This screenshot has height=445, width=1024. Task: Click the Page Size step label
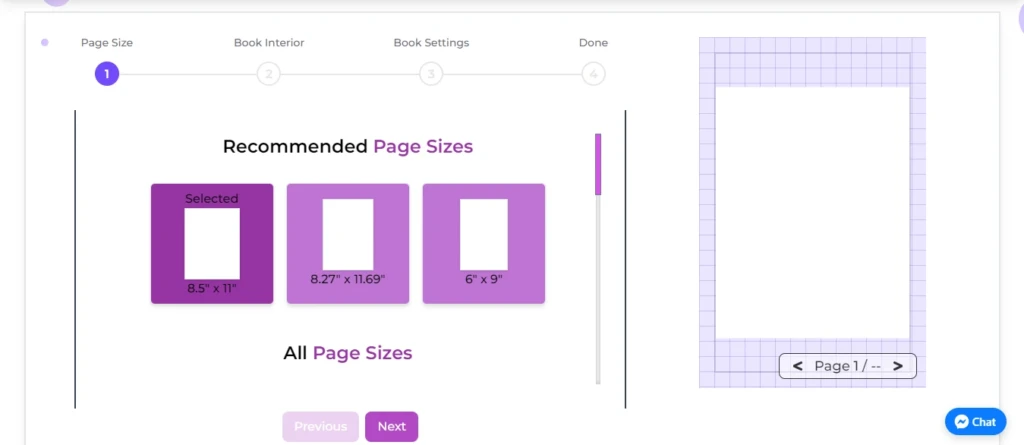[x=107, y=42]
